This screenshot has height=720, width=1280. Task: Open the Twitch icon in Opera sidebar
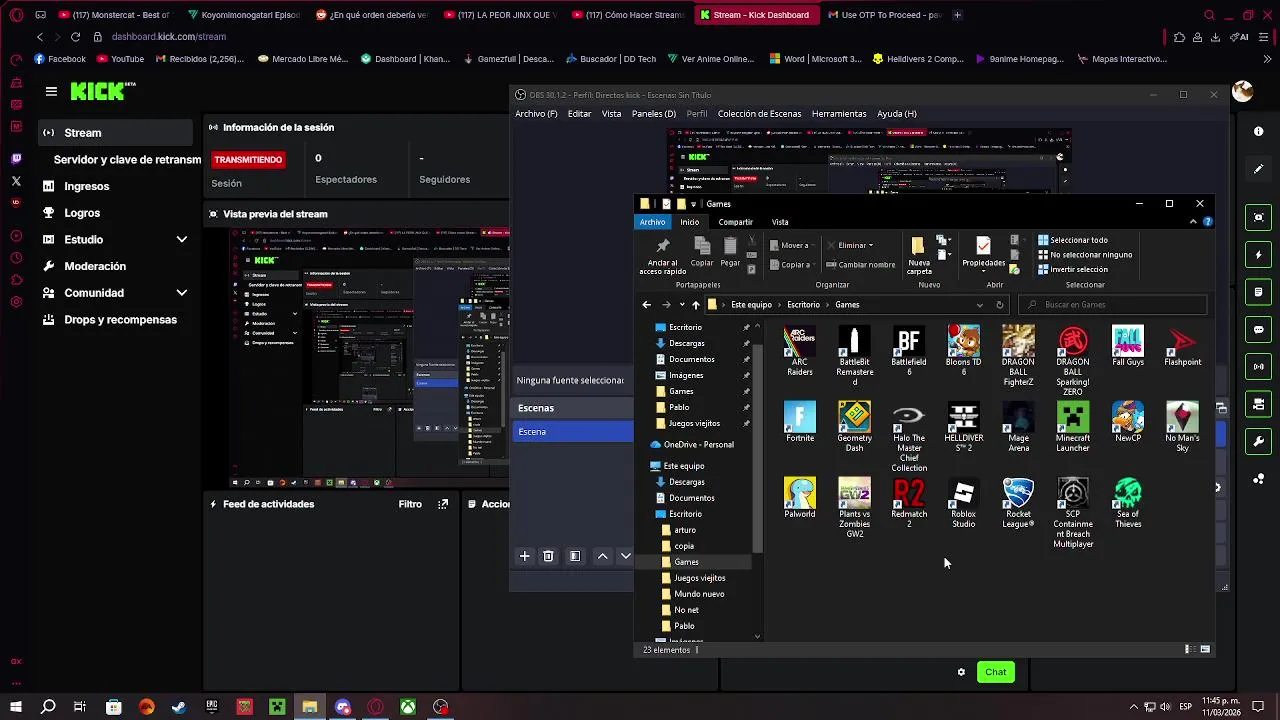click(x=16, y=159)
